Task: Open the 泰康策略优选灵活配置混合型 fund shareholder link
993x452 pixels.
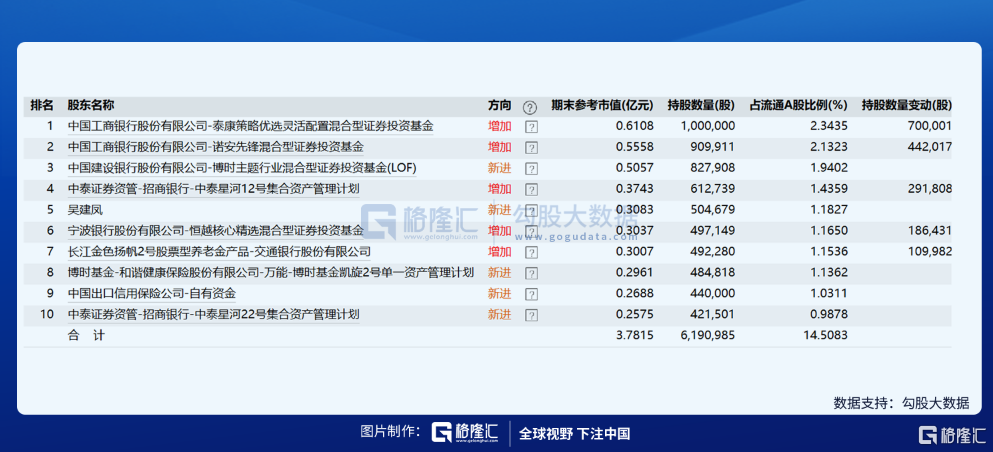Action: coord(250,127)
